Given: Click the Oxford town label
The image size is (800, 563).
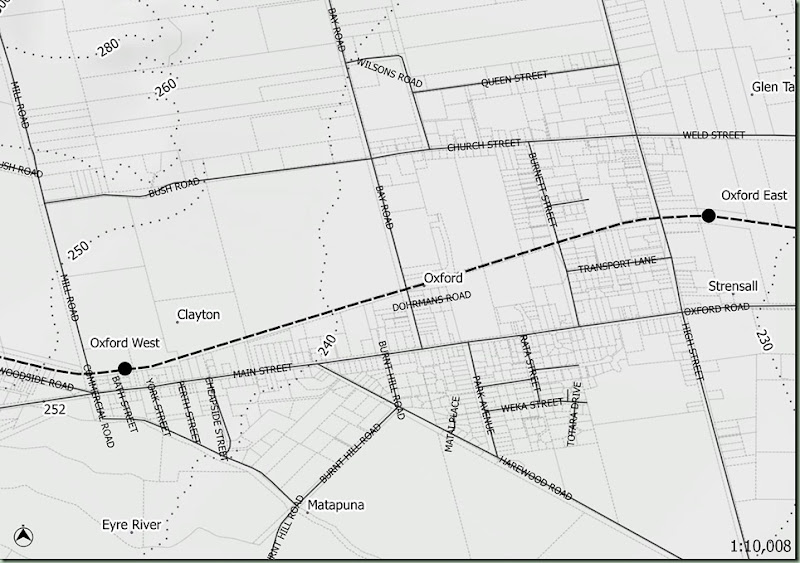Looking at the screenshot, I should coord(443,278).
